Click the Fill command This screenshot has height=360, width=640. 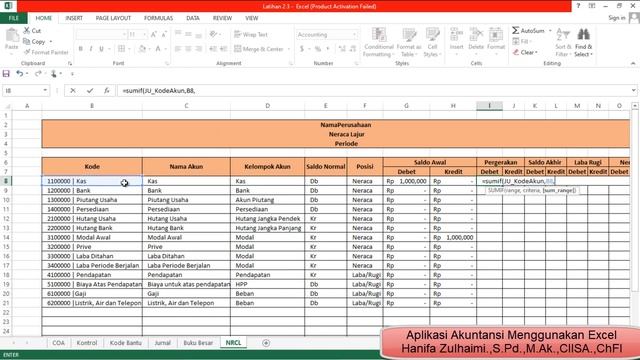click(521, 41)
